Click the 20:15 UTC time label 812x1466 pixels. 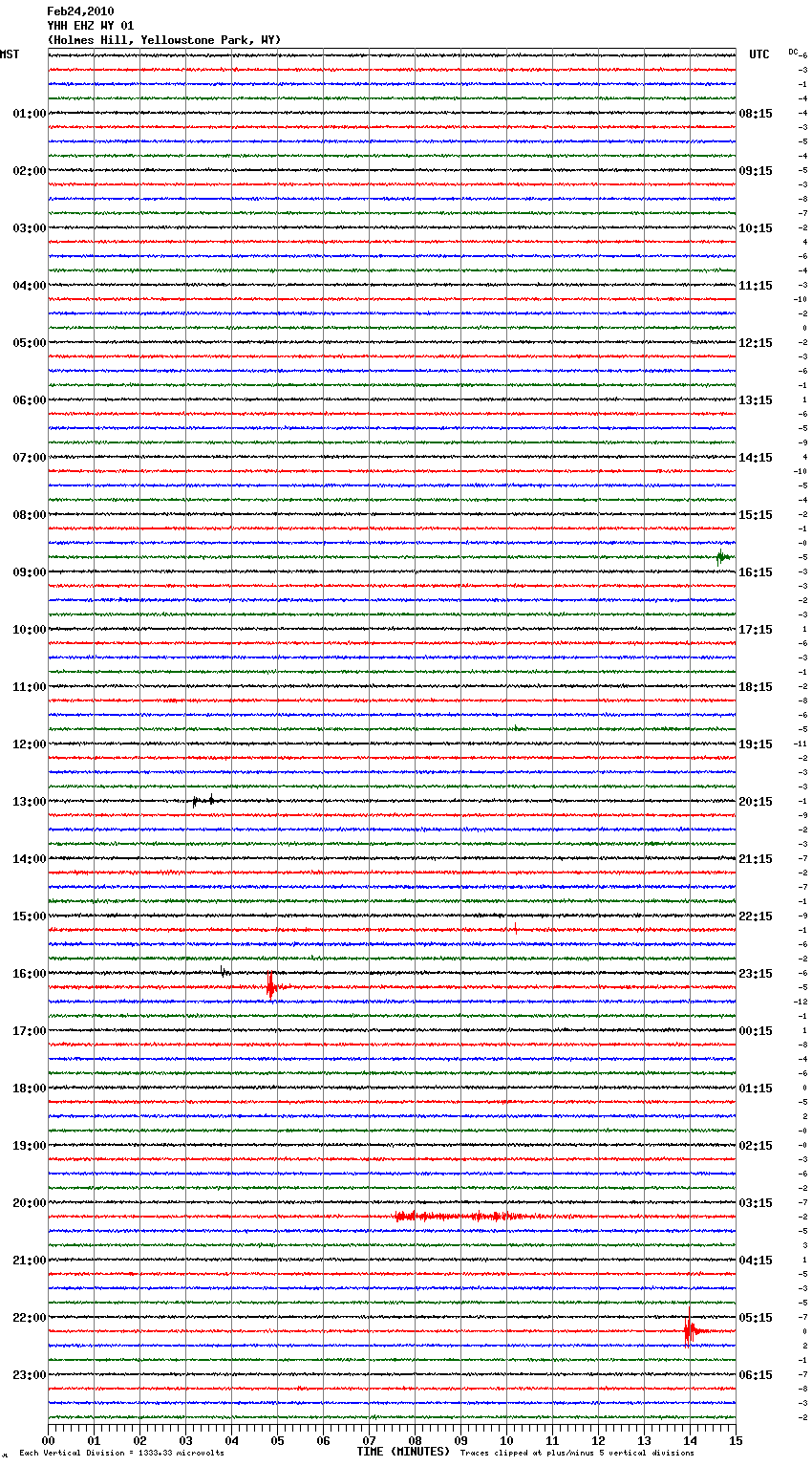click(756, 802)
